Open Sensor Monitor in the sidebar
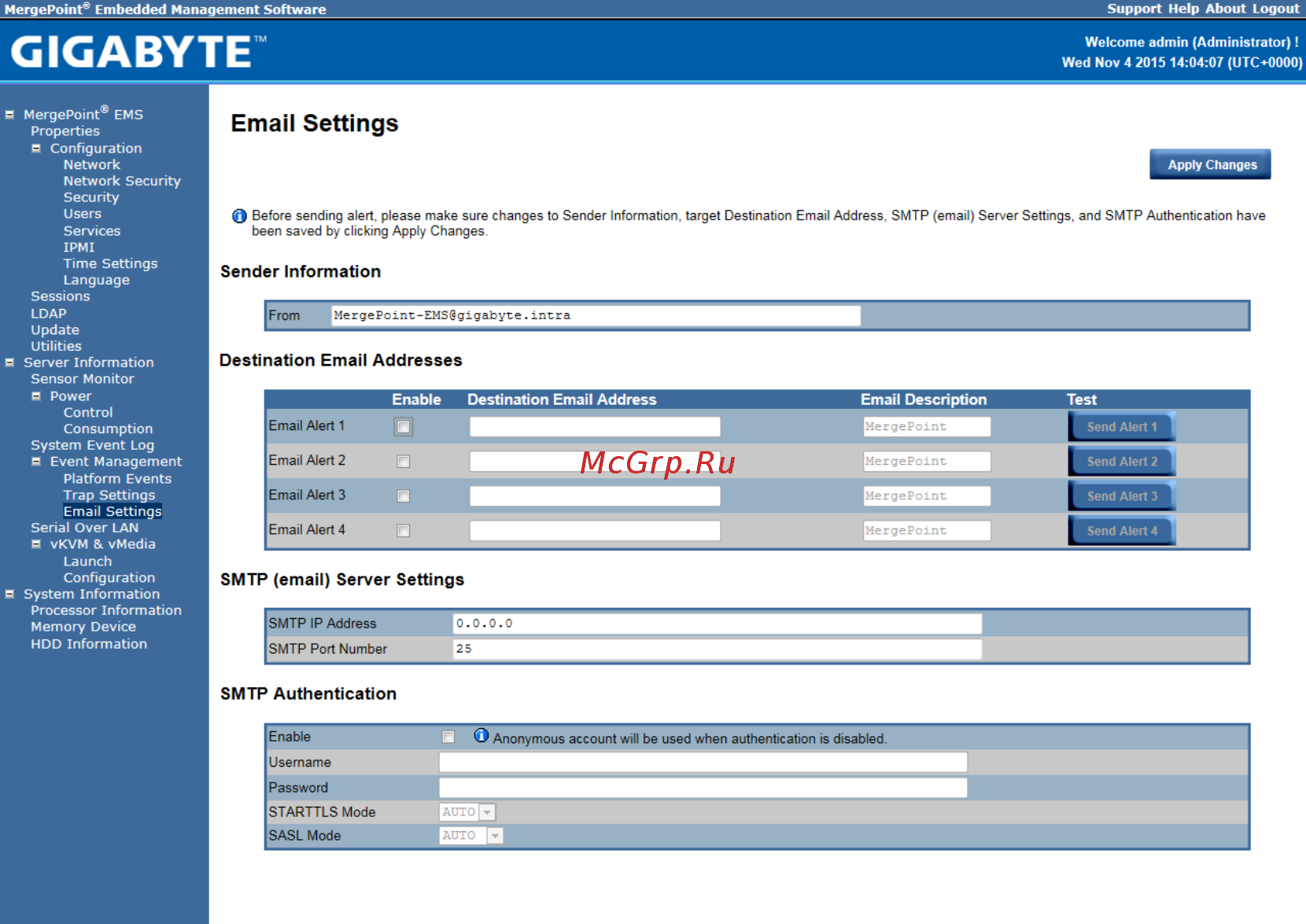The height and width of the screenshot is (924, 1306). (x=83, y=379)
